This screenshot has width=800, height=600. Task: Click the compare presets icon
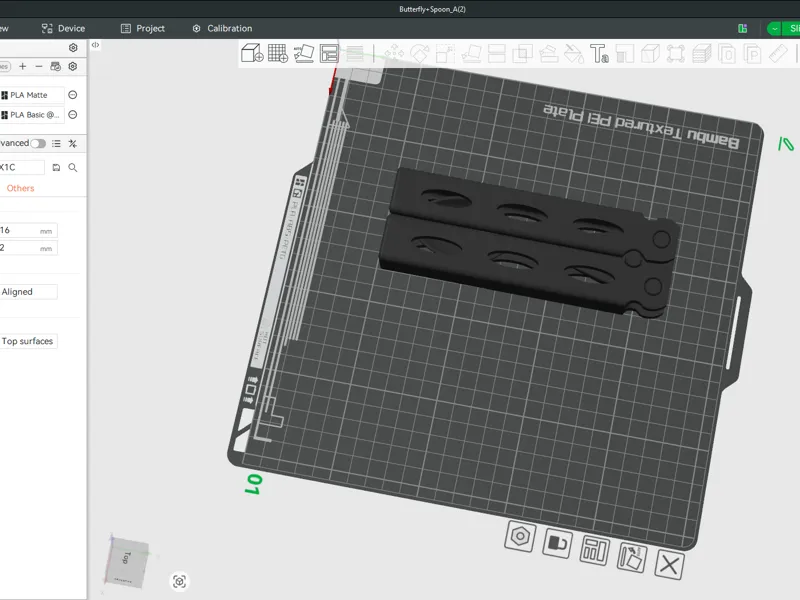(x=73, y=143)
